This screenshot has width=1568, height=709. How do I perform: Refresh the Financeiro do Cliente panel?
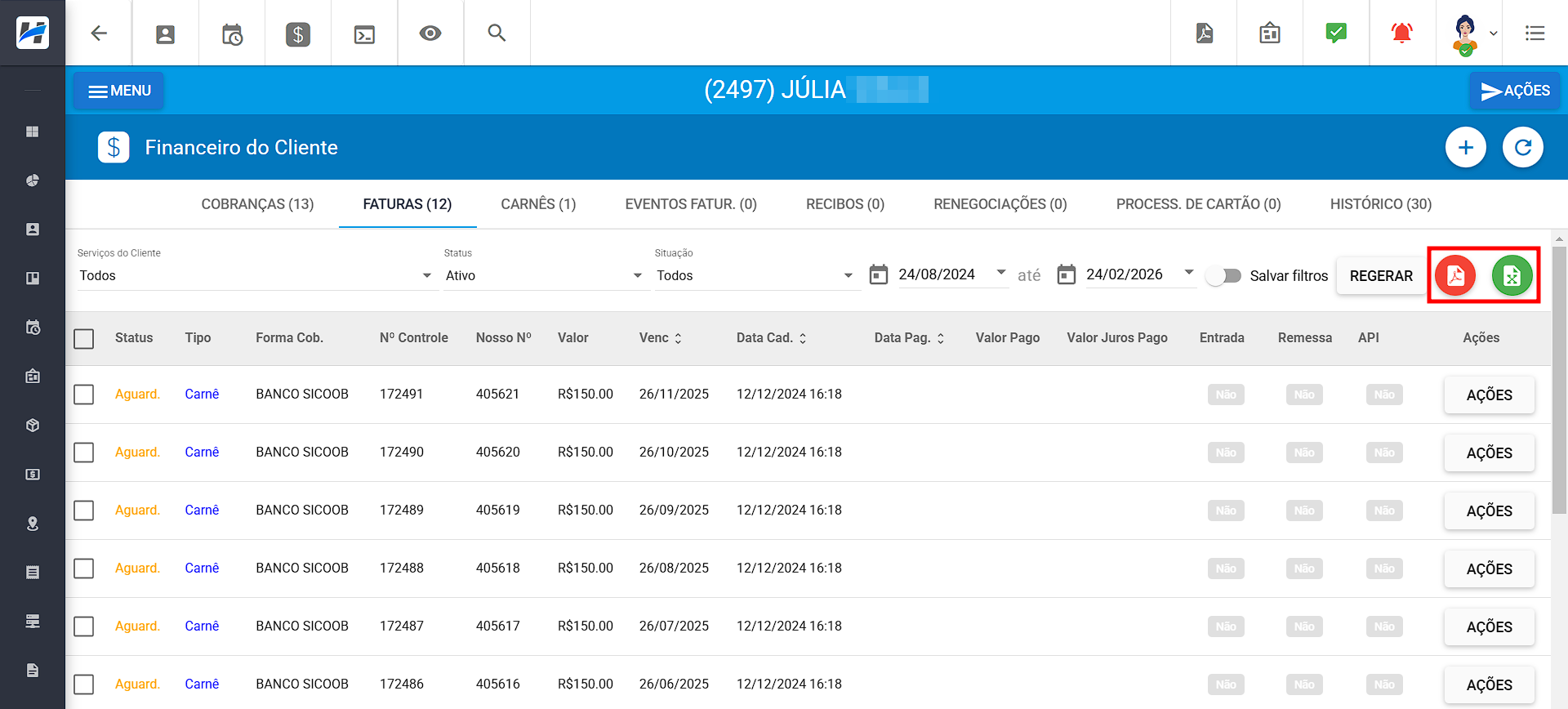[1523, 148]
